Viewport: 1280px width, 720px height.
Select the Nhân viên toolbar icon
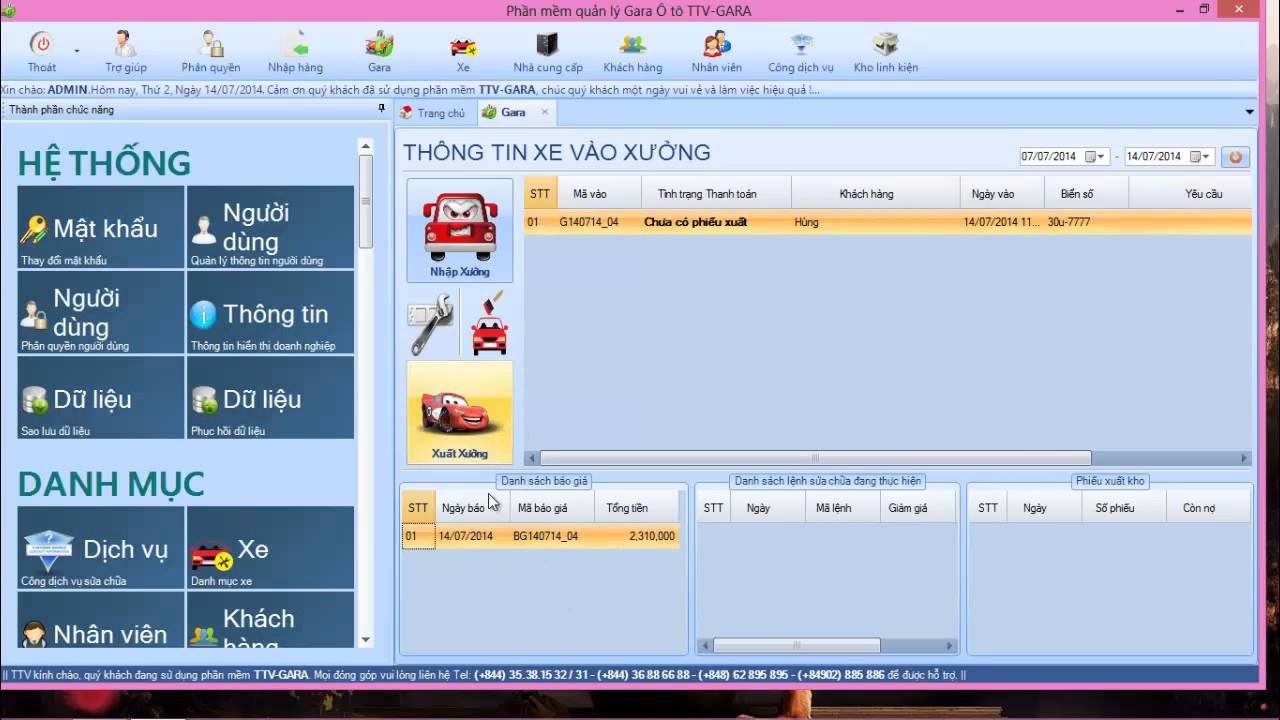(714, 50)
